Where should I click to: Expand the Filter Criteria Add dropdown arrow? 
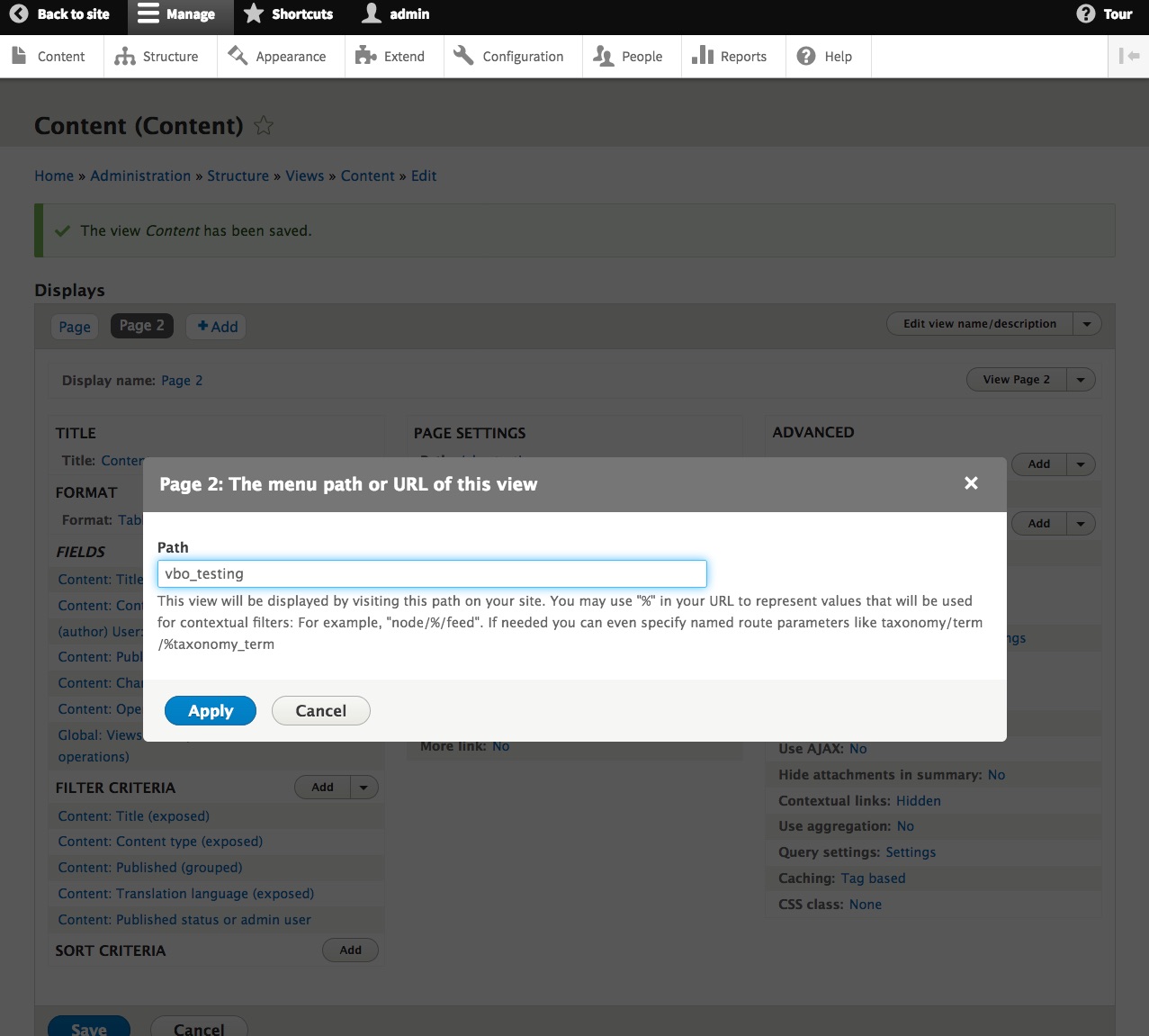pyautogui.click(x=364, y=788)
